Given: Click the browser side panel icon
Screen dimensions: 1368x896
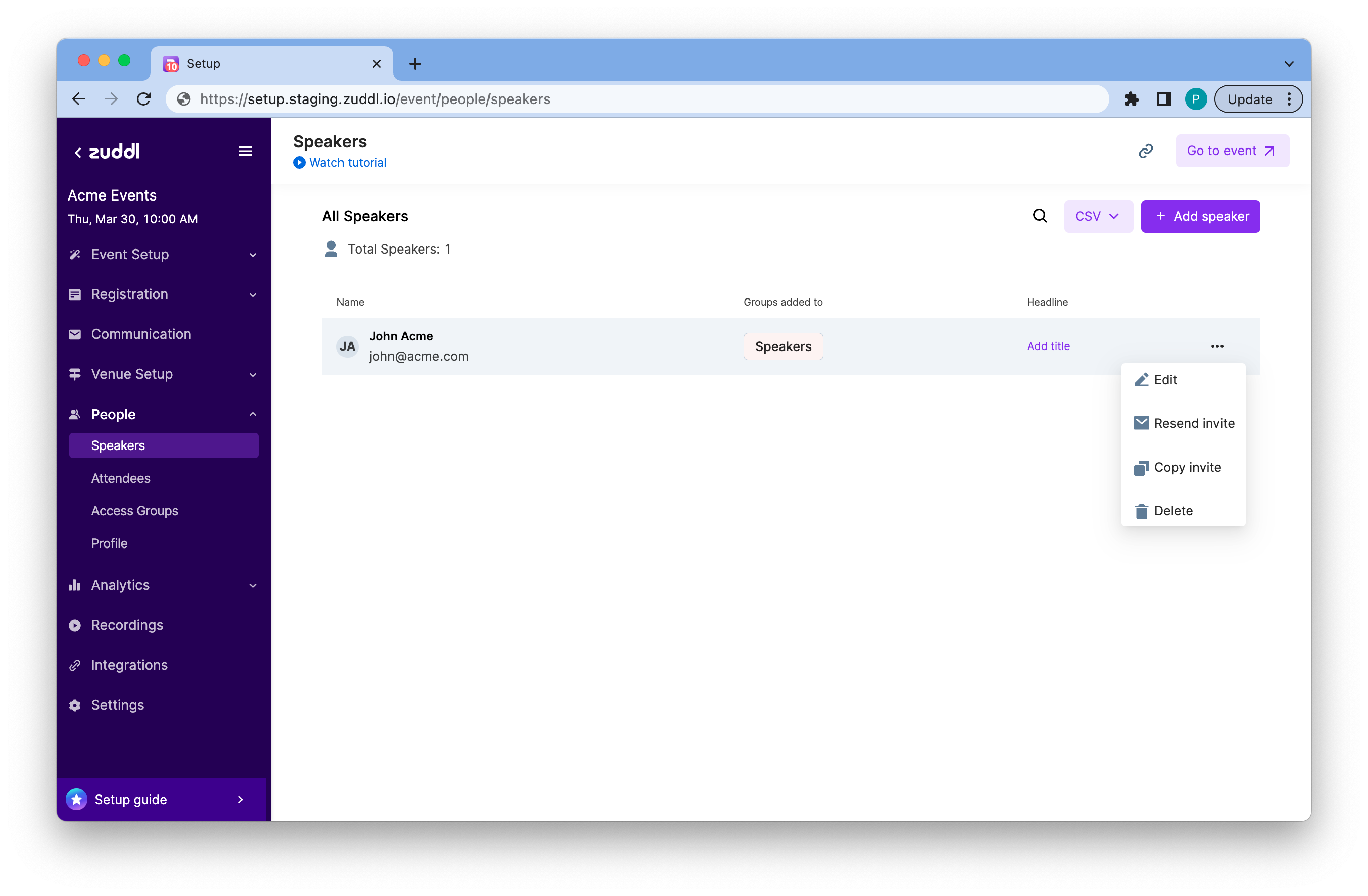Looking at the screenshot, I should click(1163, 99).
